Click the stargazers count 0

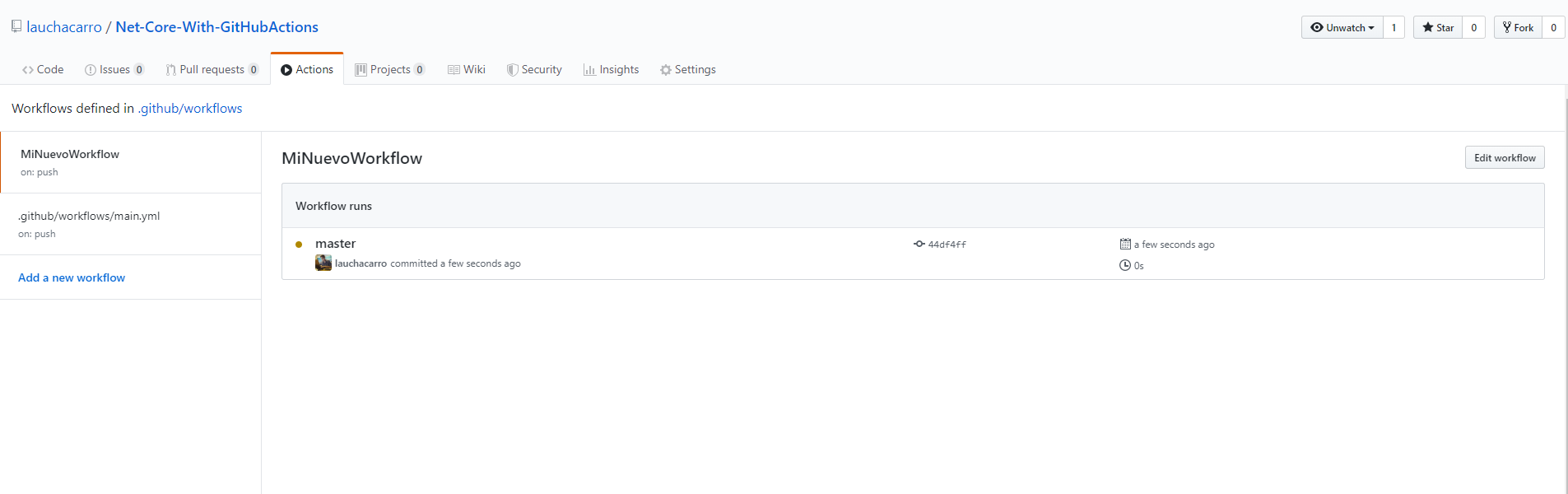click(1474, 27)
